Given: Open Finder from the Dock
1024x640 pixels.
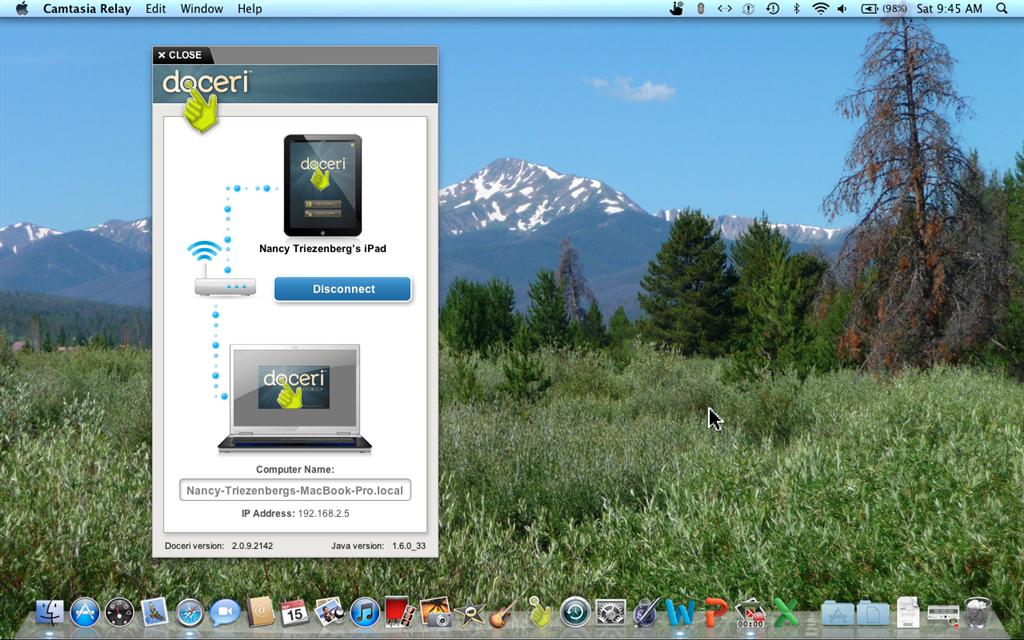Looking at the screenshot, I should [x=50, y=613].
